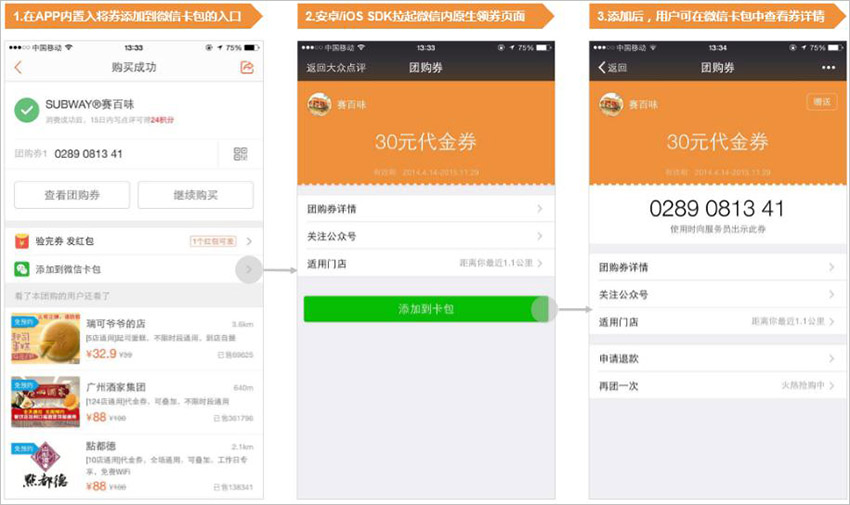
Task: Tap the back arrow on purchase success screen
Action: coord(18,67)
